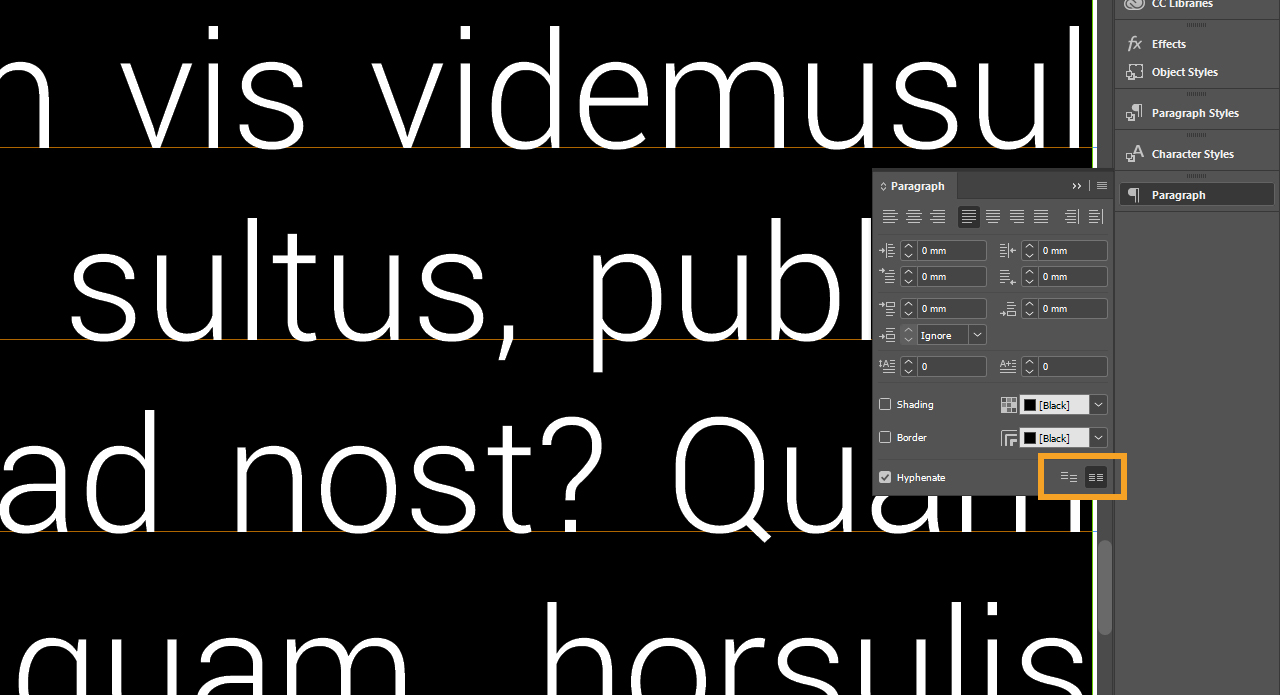
Task: Select Align center paragraph icon
Action: (914, 216)
